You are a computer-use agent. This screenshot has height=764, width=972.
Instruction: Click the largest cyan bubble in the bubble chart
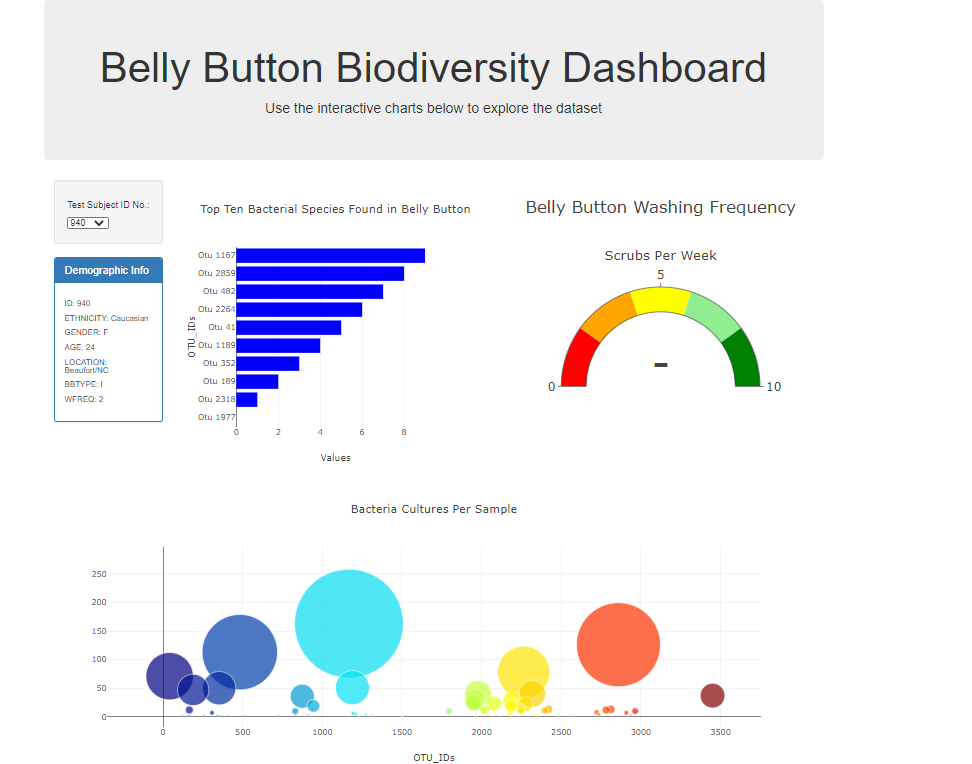click(348, 621)
